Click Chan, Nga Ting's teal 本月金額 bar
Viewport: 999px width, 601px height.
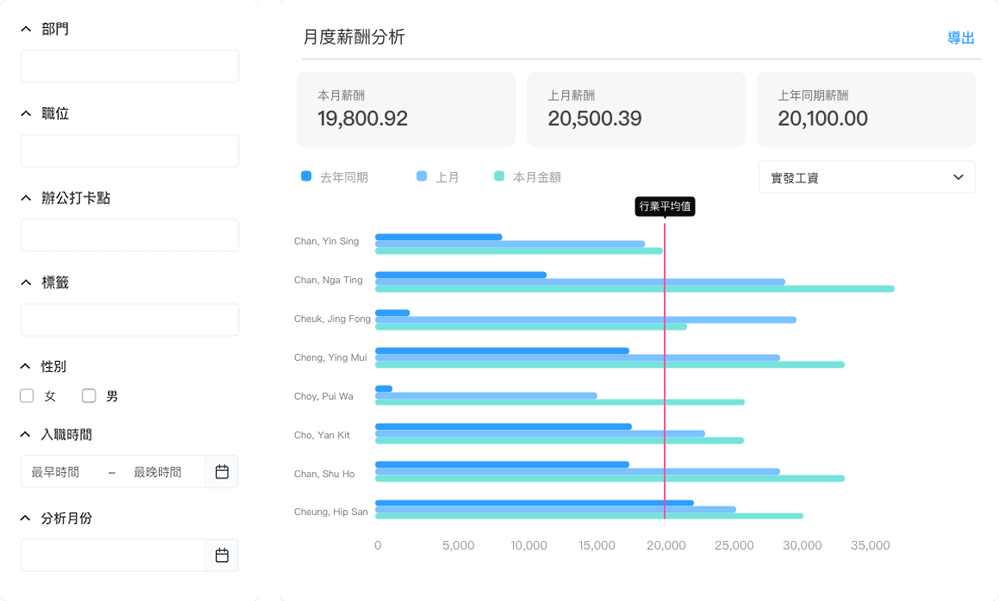635,289
